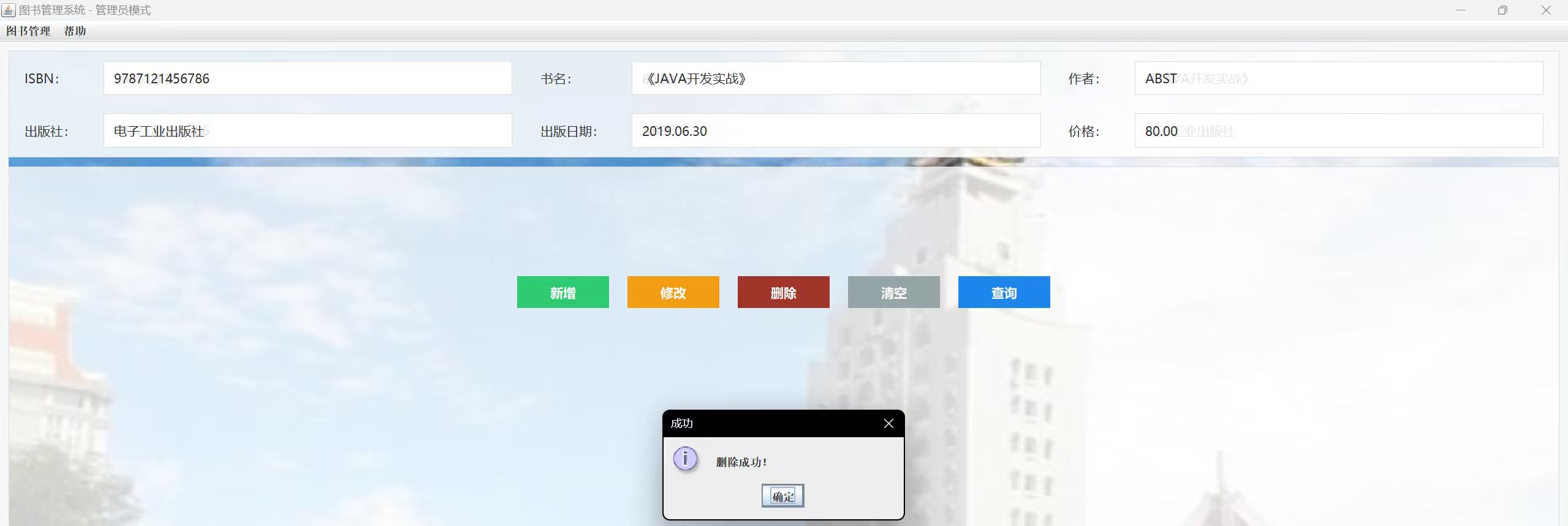Minimize the 图书管理系统 window
This screenshot has height=526, width=1568.
[1460, 10]
